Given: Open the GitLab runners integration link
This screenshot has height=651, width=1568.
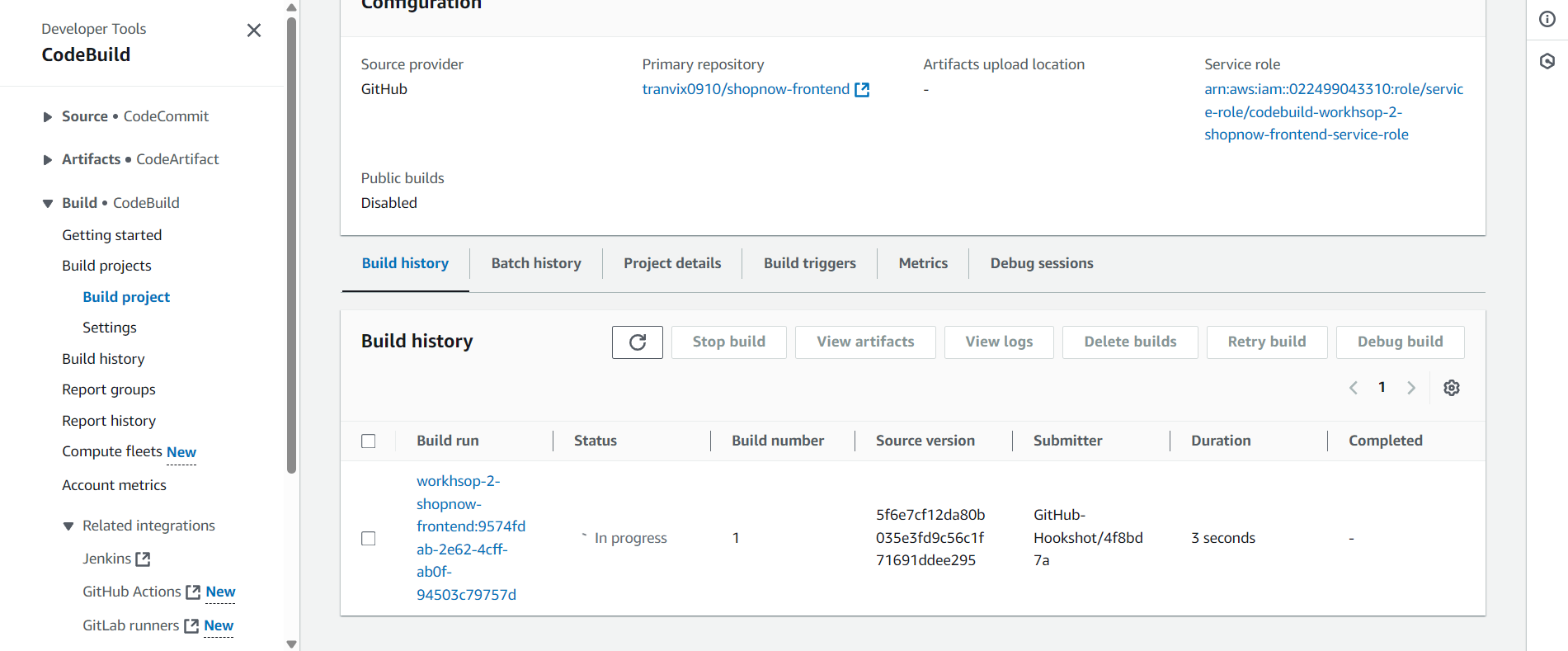Looking at the screenshot, I should click(x=130, y=625).
